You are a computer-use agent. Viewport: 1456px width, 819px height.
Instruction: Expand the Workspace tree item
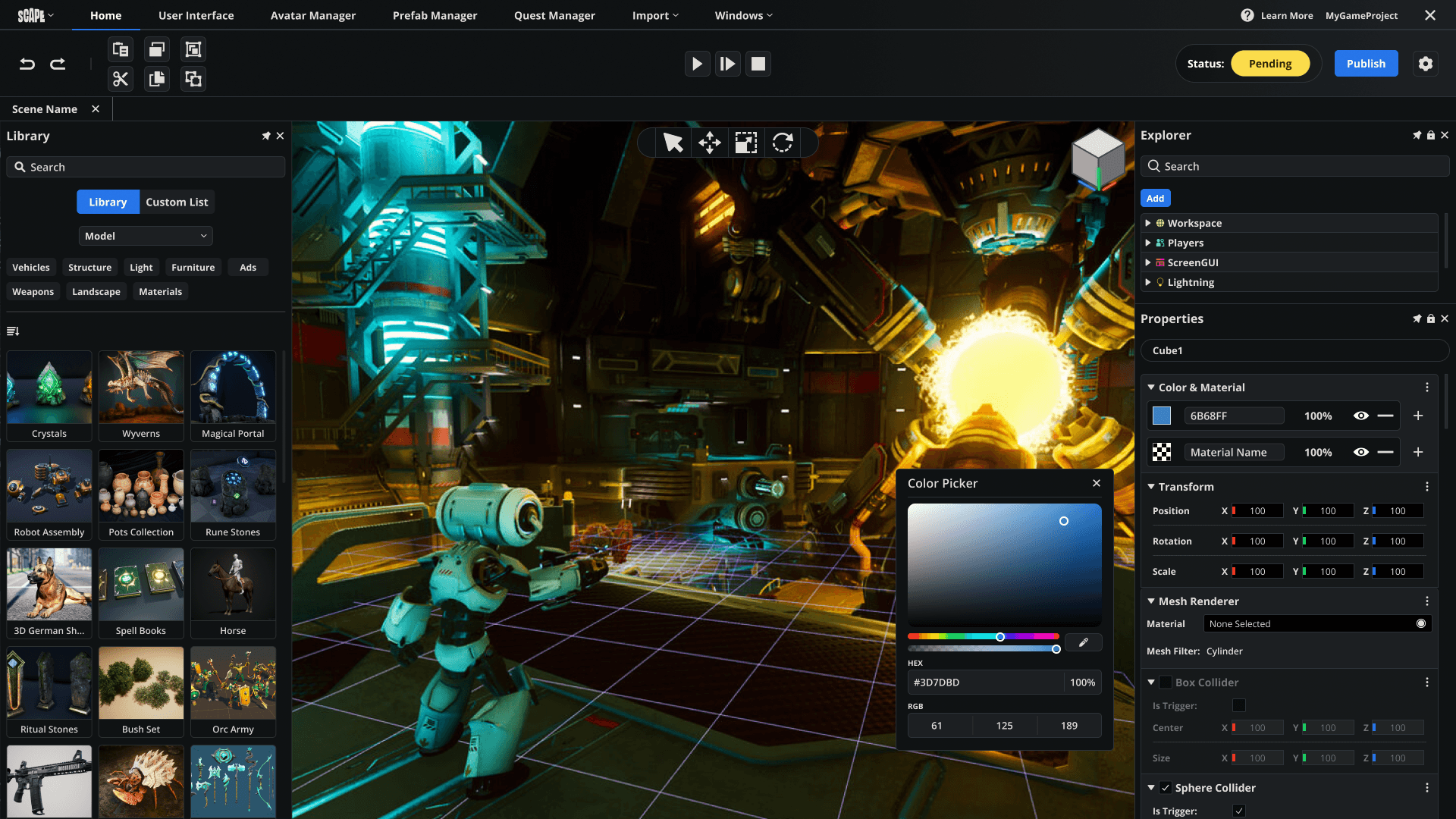pyautogui.click(x=1148, y=223)
